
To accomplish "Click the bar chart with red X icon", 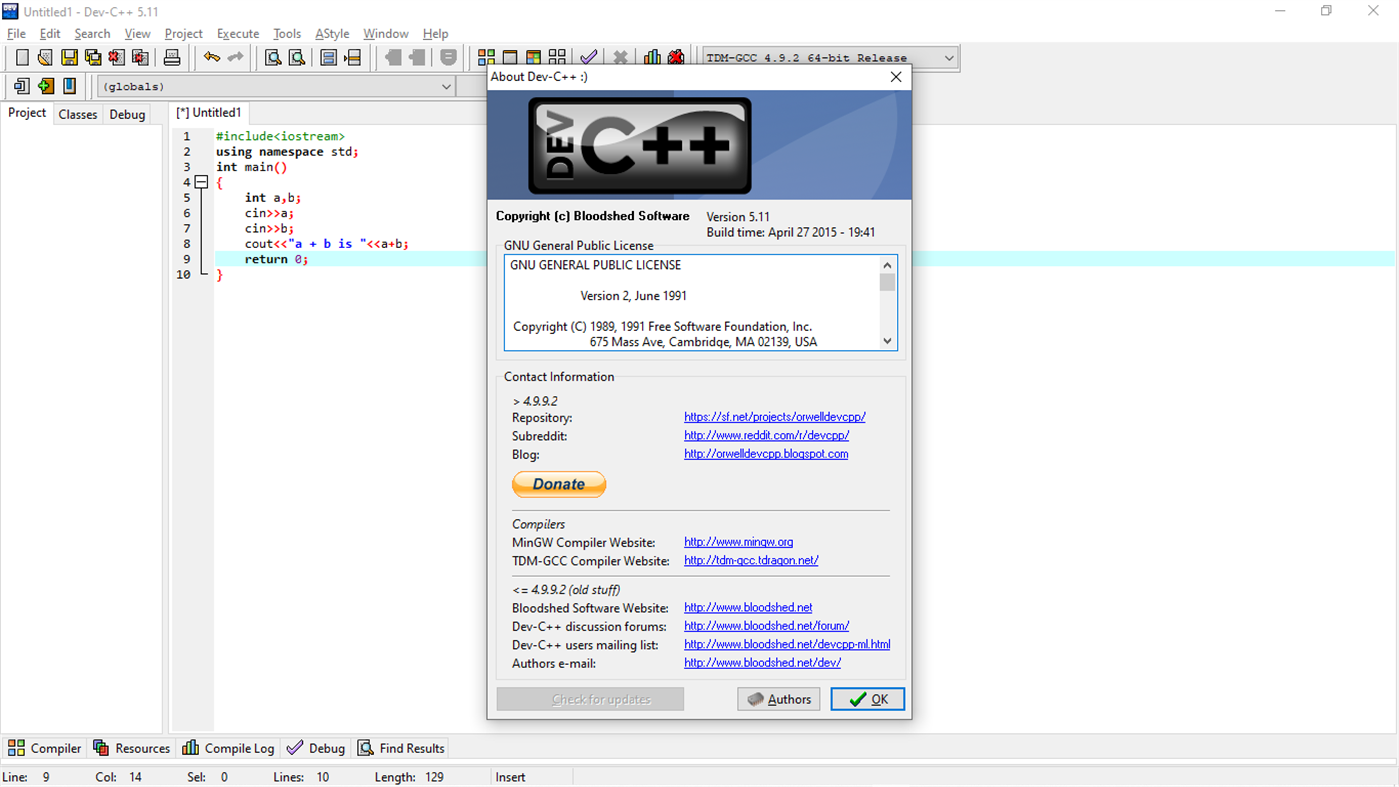I will coord(677,58).
